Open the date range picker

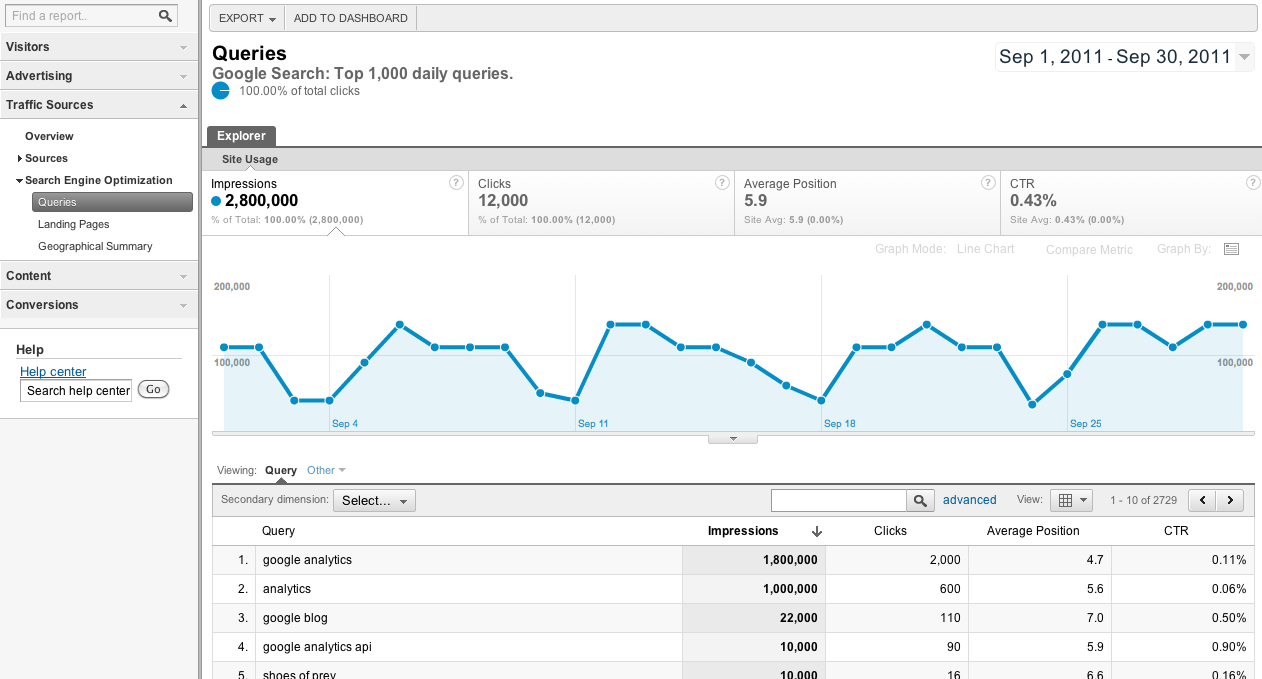click(x=1124, y=57)
